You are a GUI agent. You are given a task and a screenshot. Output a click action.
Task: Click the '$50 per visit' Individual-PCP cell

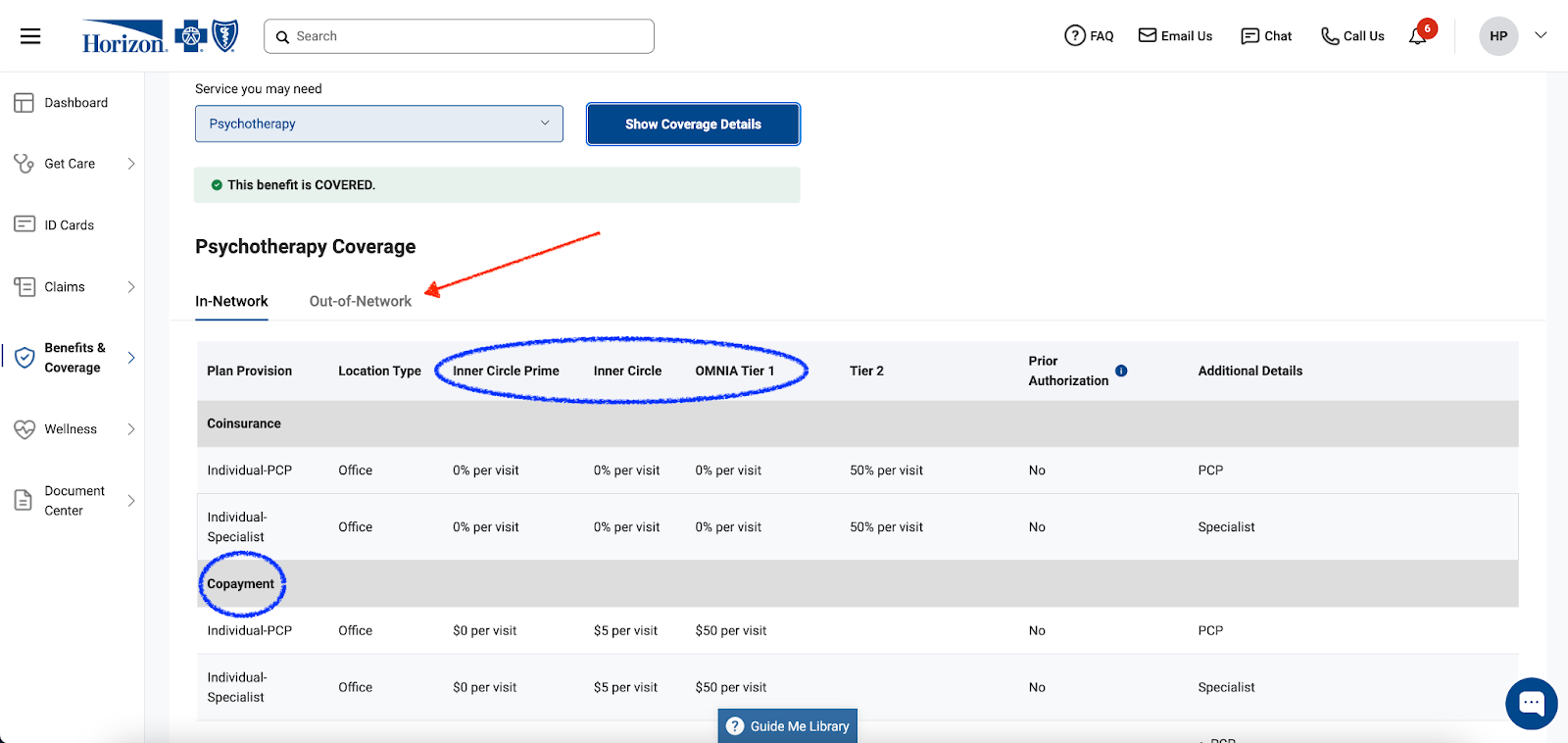[x=731, y=631]
